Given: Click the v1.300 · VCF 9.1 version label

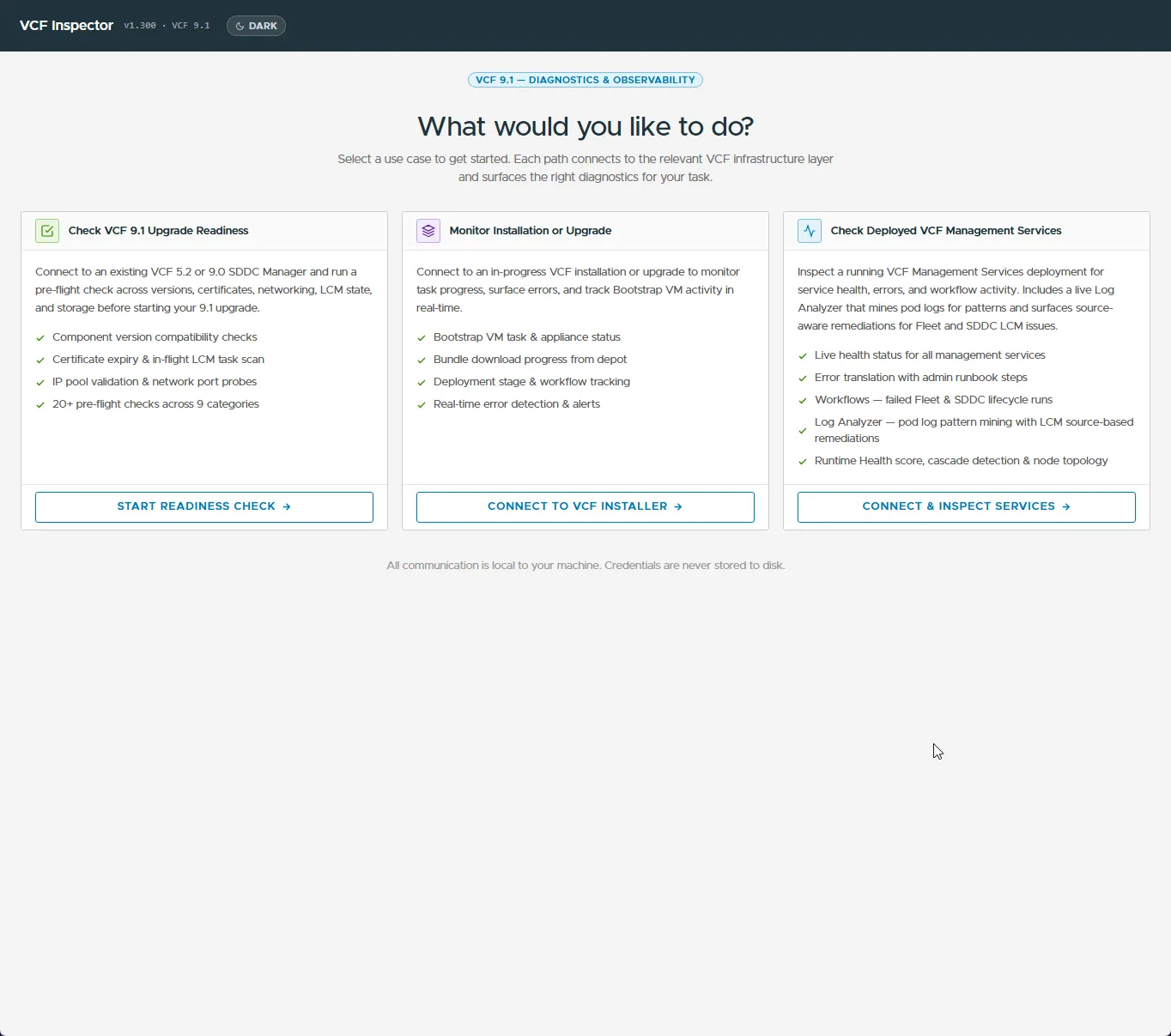Looking at the screenshot, I should (x=167, y=26).
